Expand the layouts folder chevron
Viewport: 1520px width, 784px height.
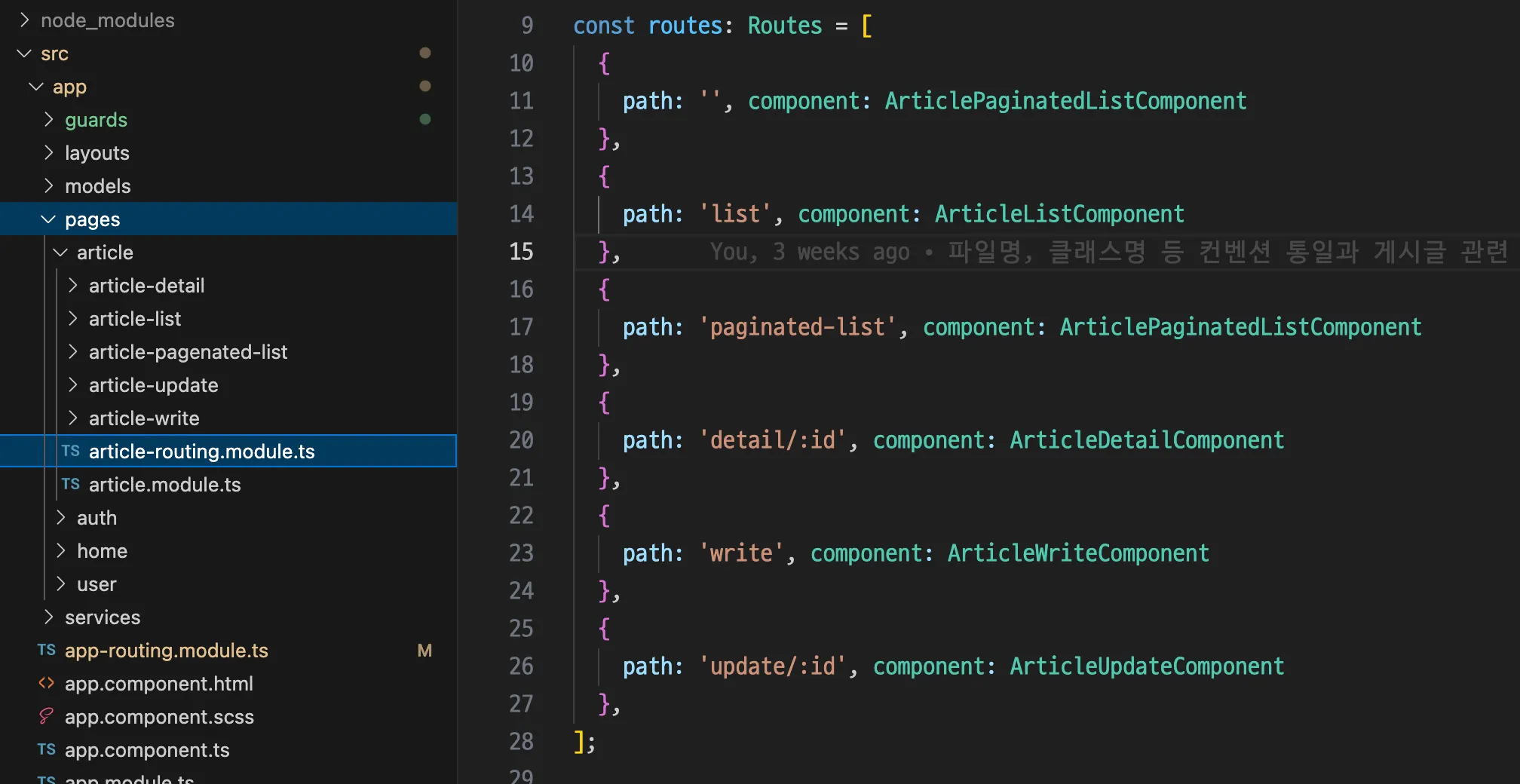(x=48, y=153)
